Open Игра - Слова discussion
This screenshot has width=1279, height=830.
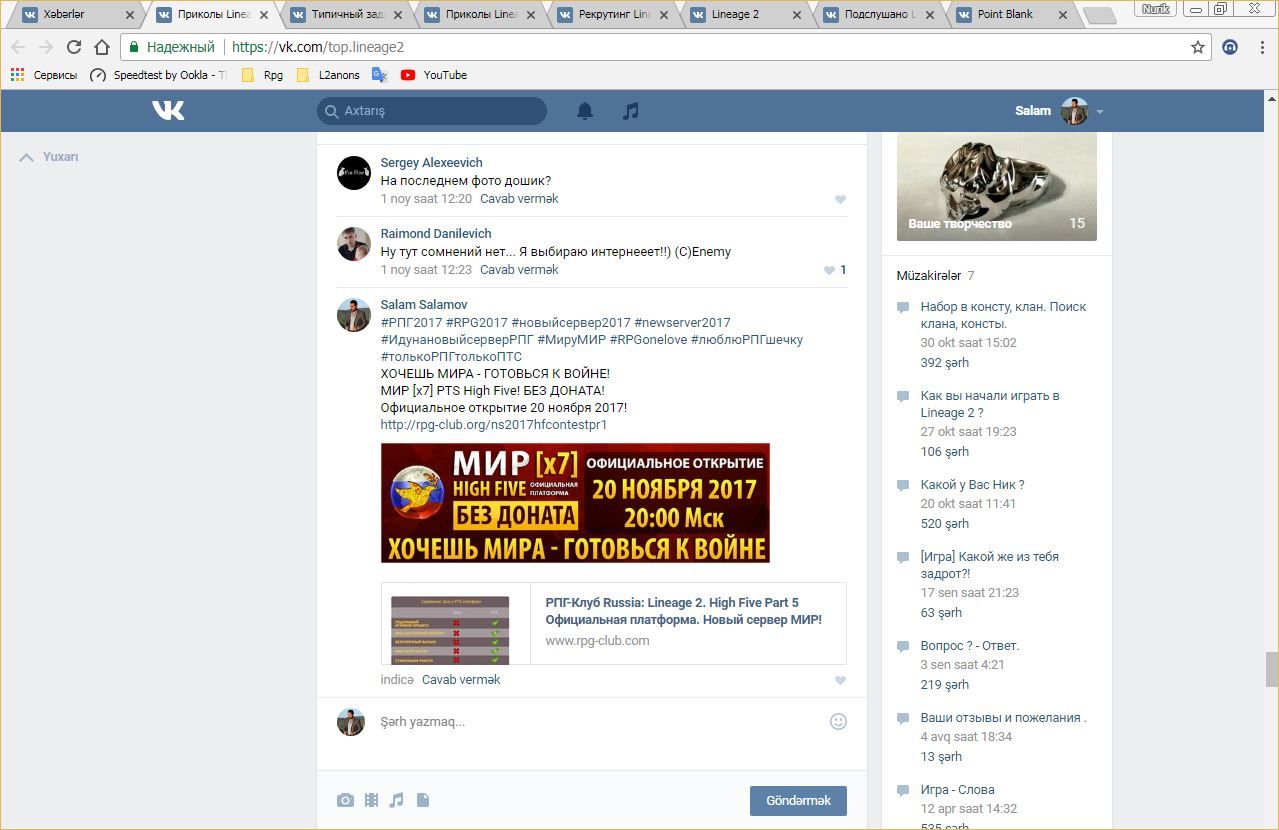click(x=957, y=789)
